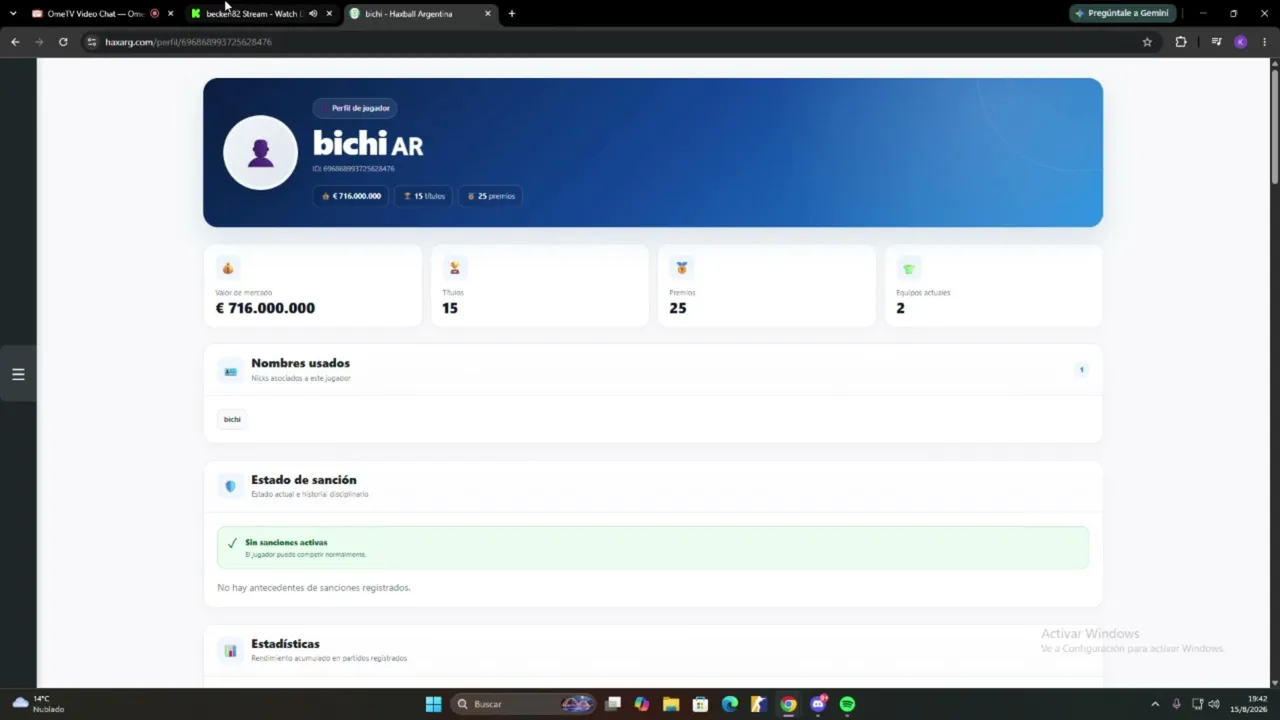The width and height of the screenshot is (1280, 720).
Task: Click the Estado de sanción heading
Action: click(303, 480)
